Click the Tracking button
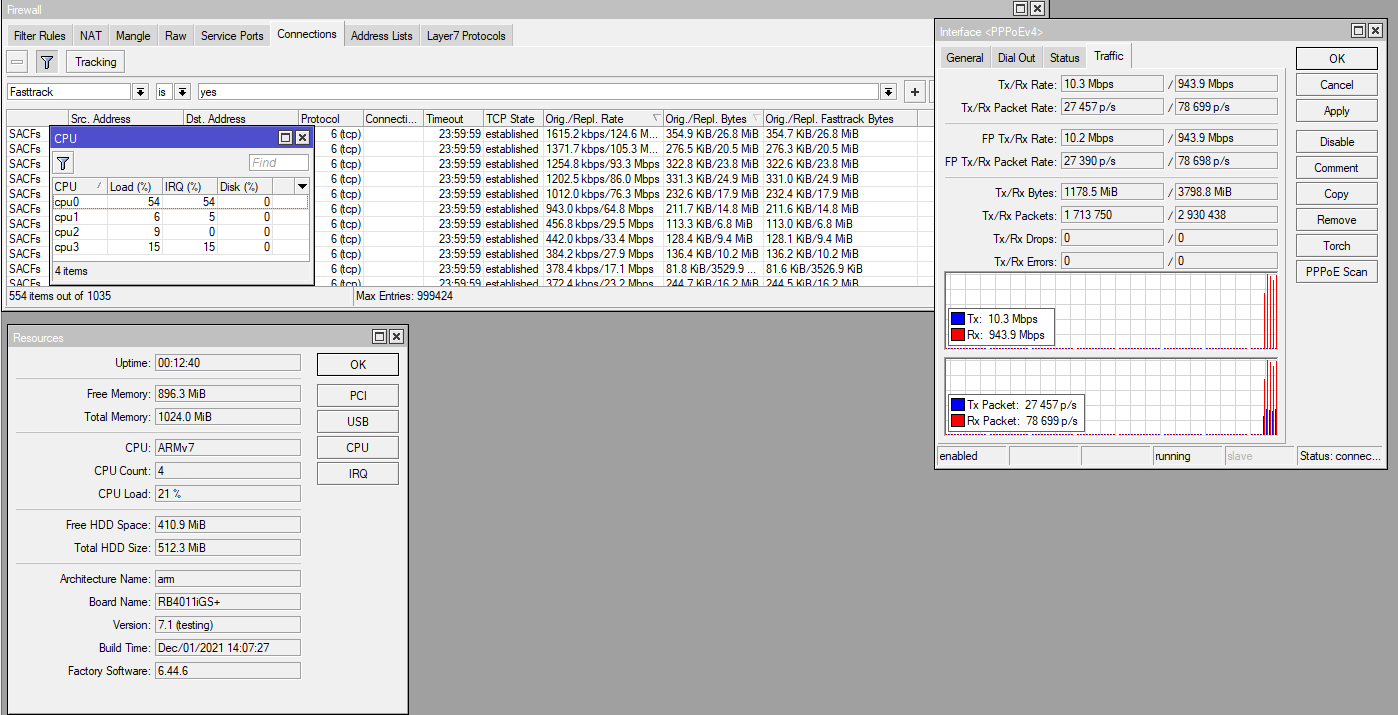1398x715 pixels. 96,62
